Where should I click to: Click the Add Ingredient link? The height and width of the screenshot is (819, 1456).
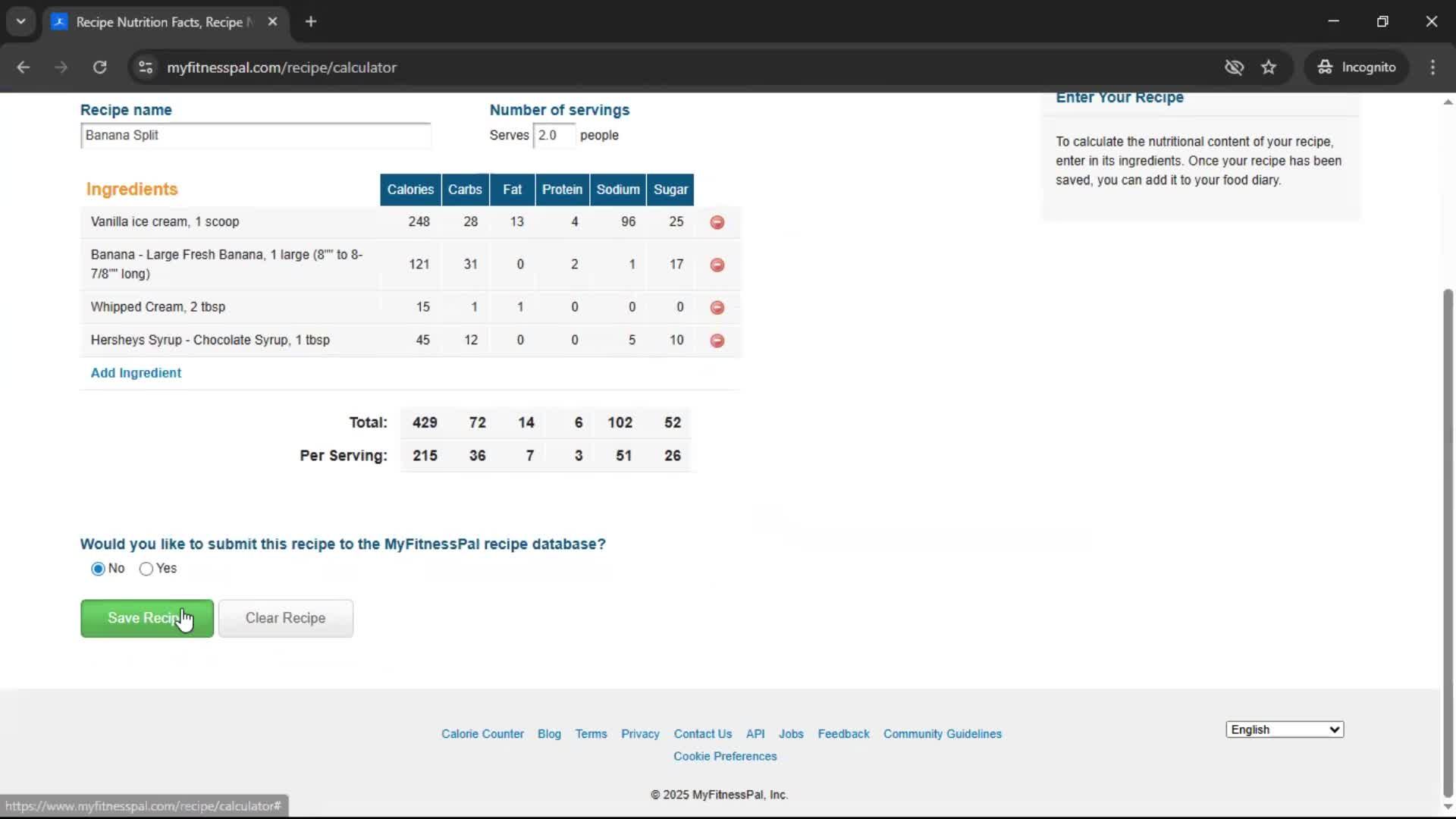pyautogui.click(x=136, y=373)
